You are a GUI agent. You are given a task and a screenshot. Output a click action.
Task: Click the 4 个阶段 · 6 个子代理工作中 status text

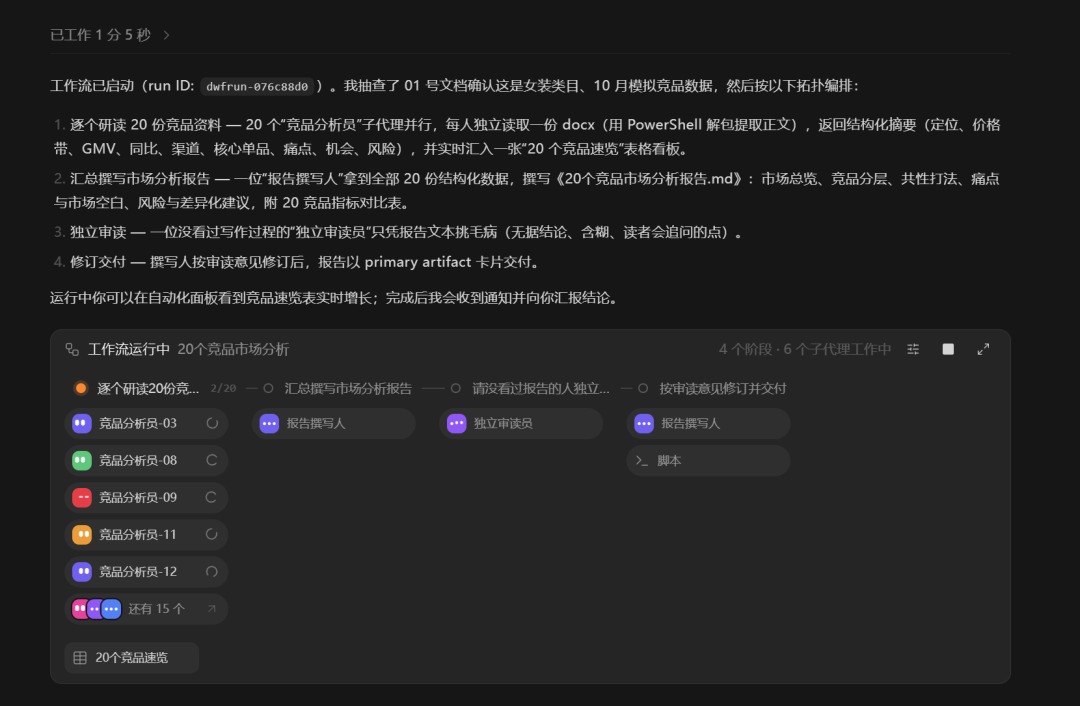[804, 350]
